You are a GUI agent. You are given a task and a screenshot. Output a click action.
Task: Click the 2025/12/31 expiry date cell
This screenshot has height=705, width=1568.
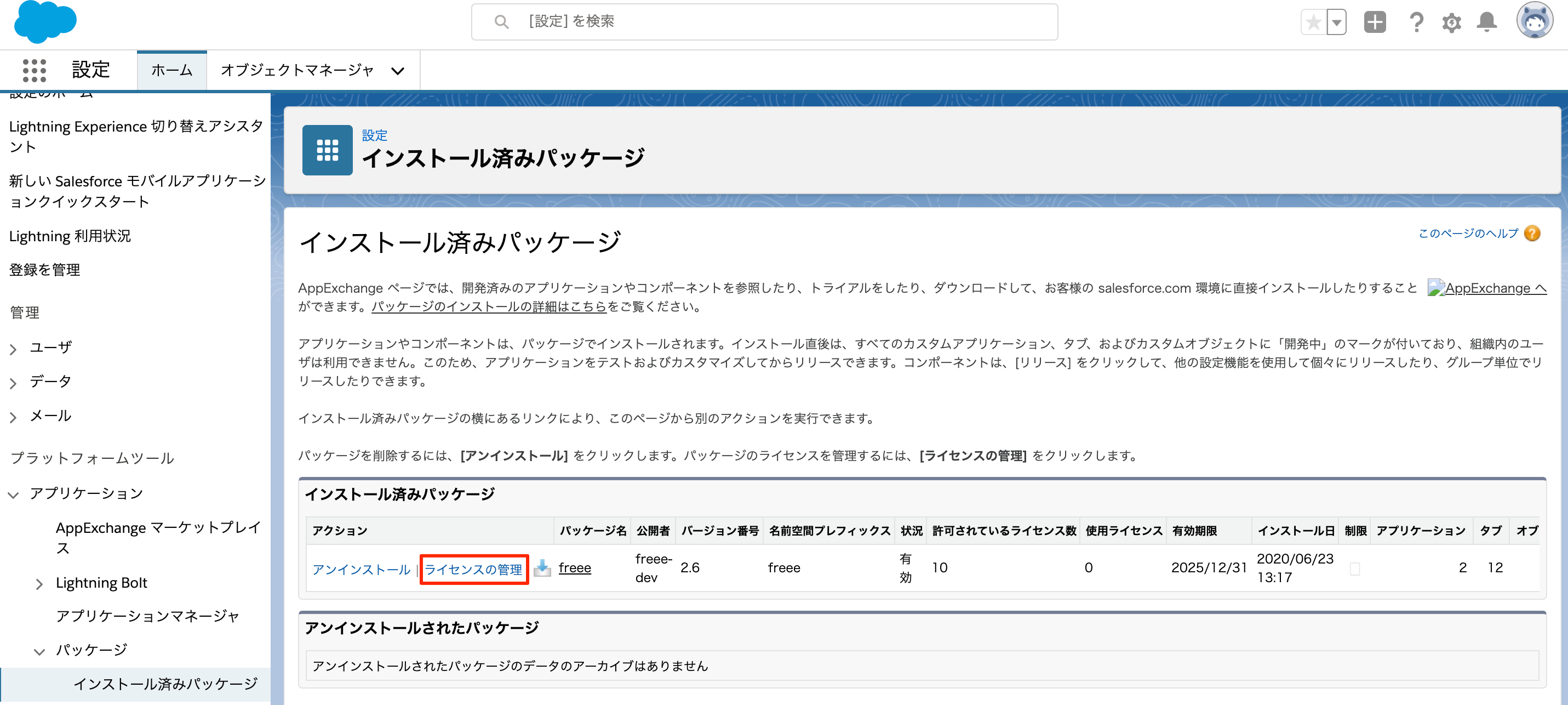pos(1209,568)
